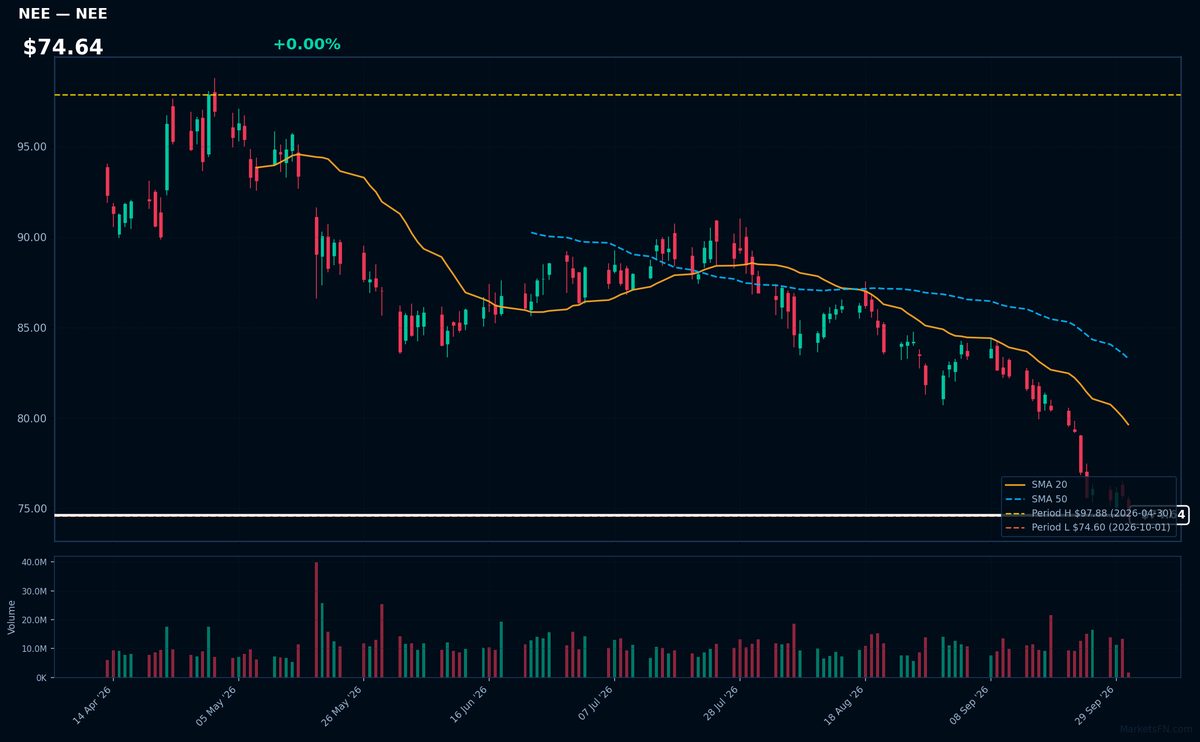Select the $74.64 current price
Viewport: 1200px width, 742px height.
tap(63, 47)
